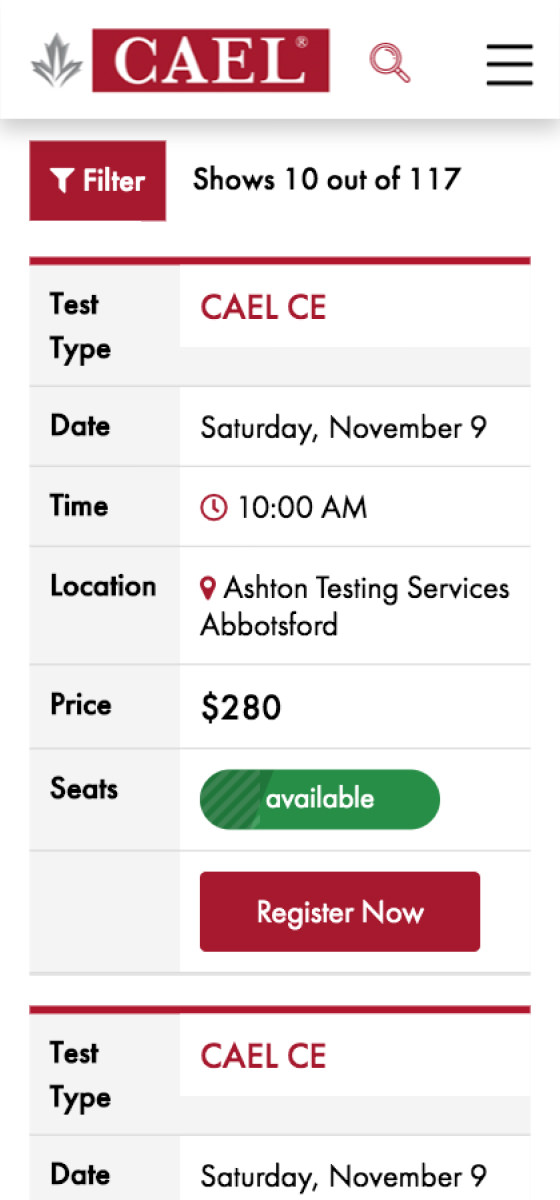Open the search magnifier icon

[390, 63]
